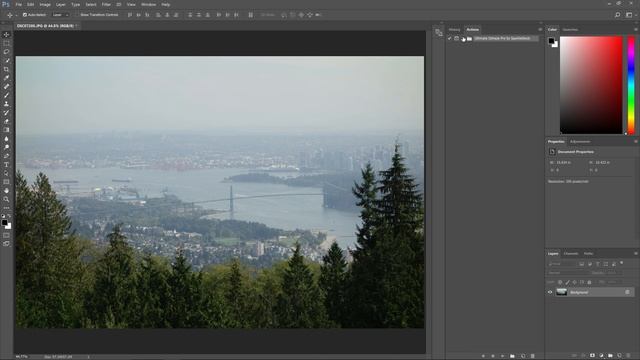Click foreground color swatch in toolbar

pyautogui.click(x=4, y=222)
